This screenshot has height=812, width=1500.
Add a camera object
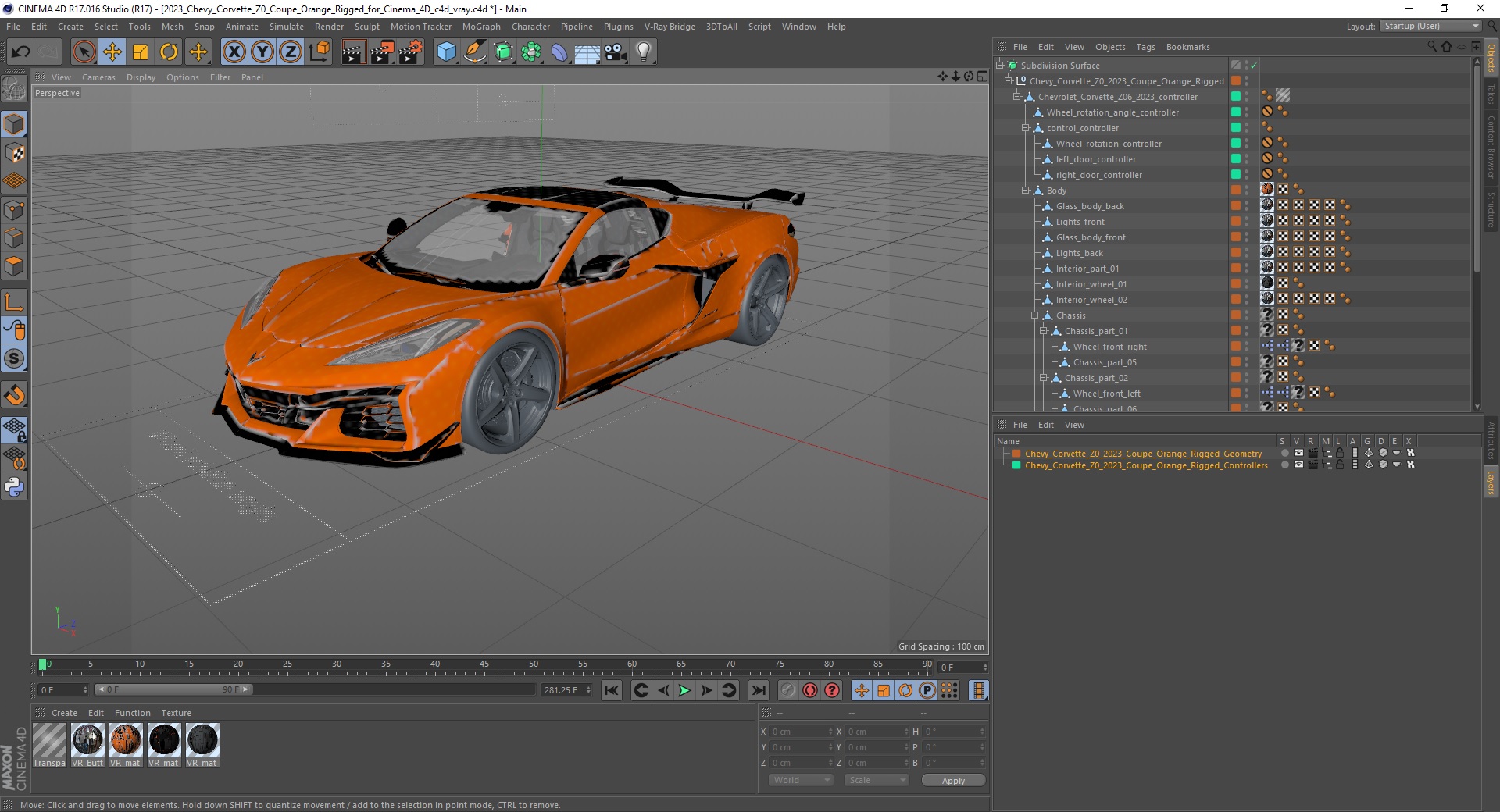(x=616, y=52)
